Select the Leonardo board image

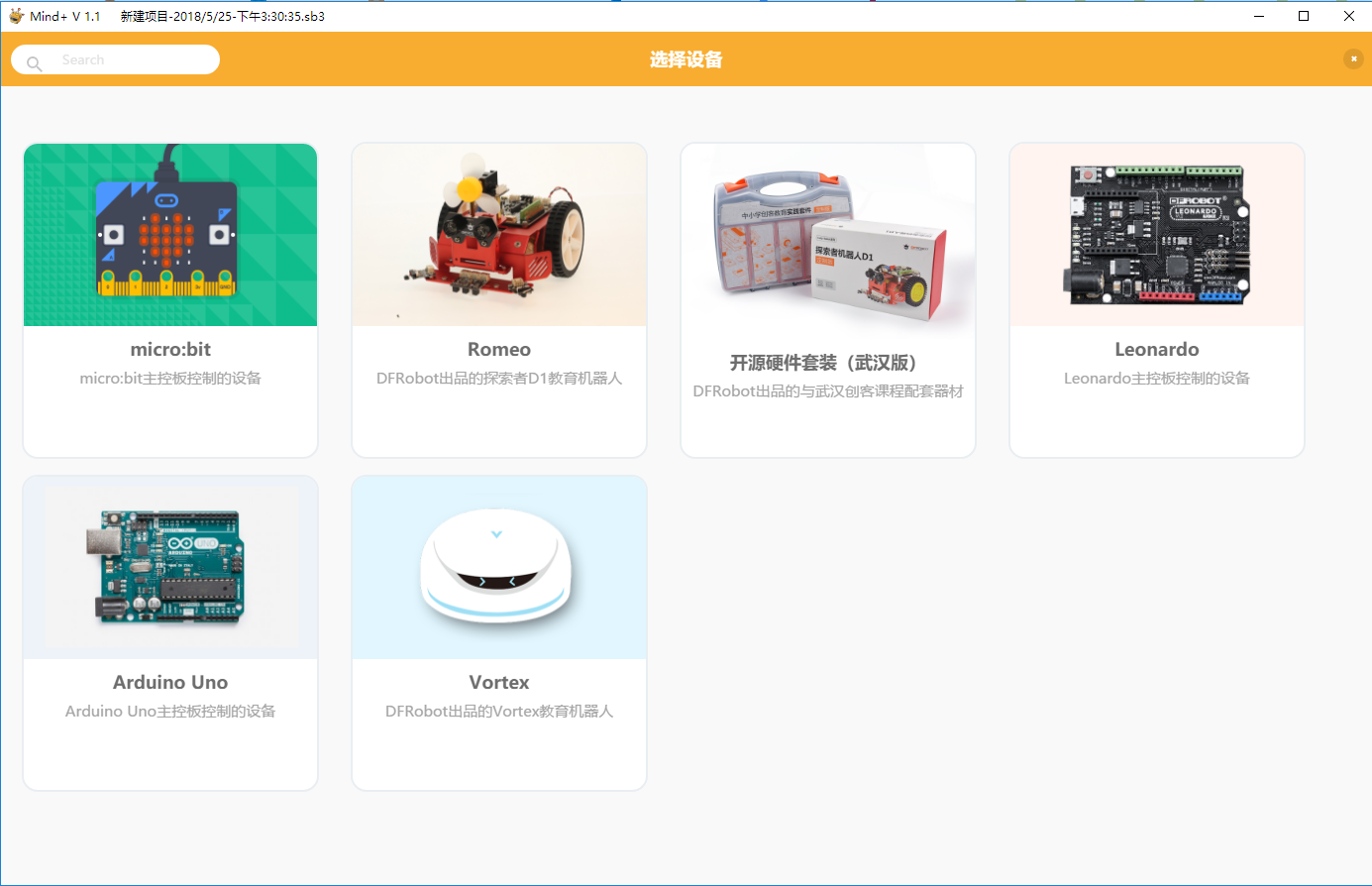click(1157, 235)
